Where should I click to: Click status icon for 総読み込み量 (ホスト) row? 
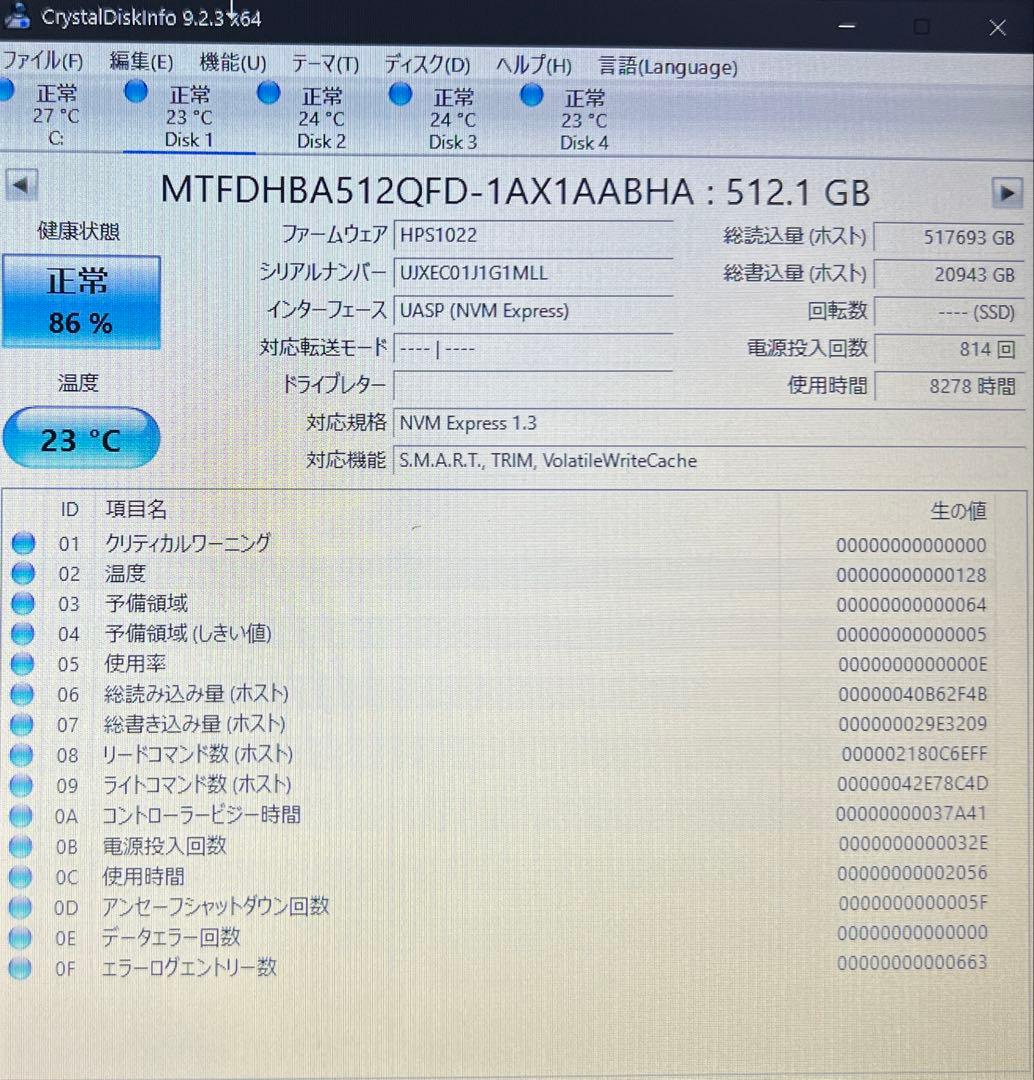22,694
